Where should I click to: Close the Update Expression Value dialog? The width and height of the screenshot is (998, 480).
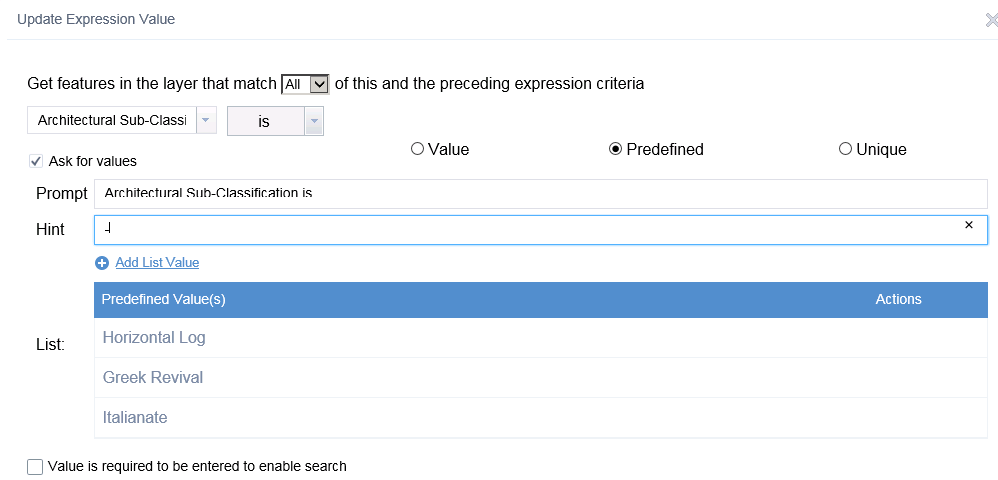990,20
